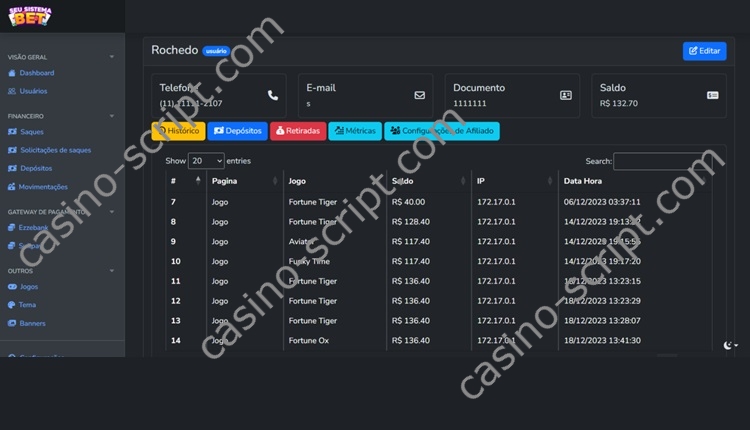The image size is (750, 430).
Task: Open the Métricas tab
Action: click(x=355, y=131)
